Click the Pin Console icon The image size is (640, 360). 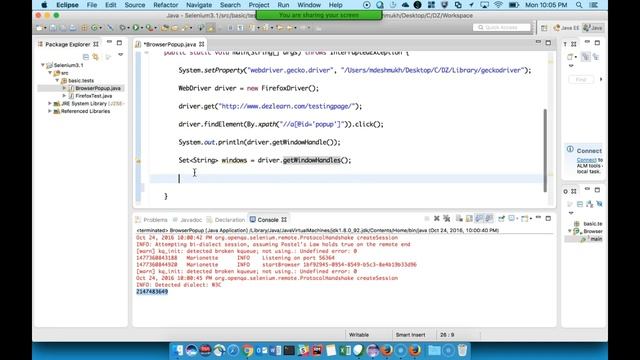(x=502, y=219)
